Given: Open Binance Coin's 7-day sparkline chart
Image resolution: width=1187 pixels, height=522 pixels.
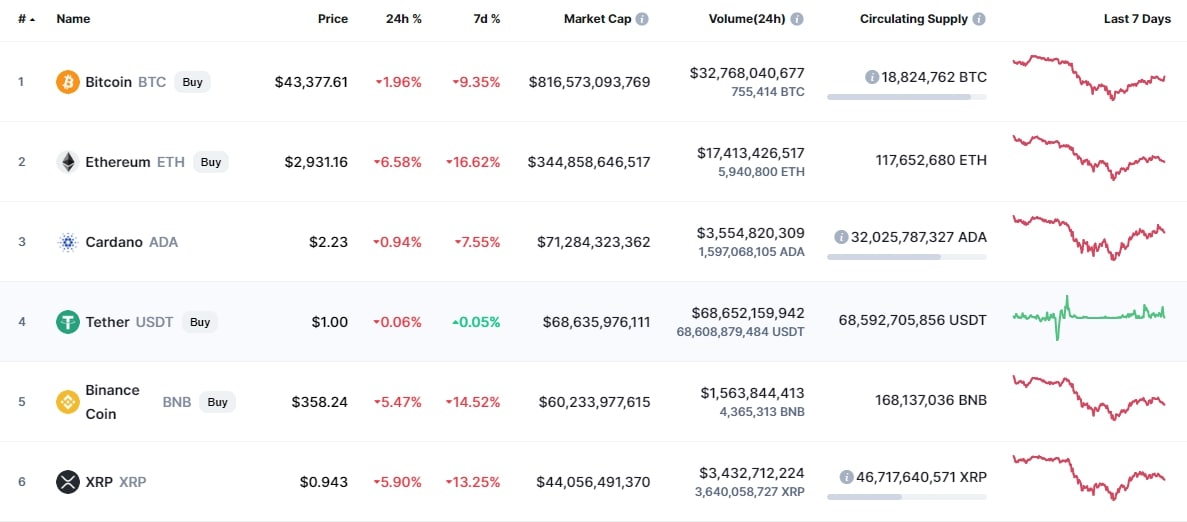Looking at the screenshot, I should 1089,398.
